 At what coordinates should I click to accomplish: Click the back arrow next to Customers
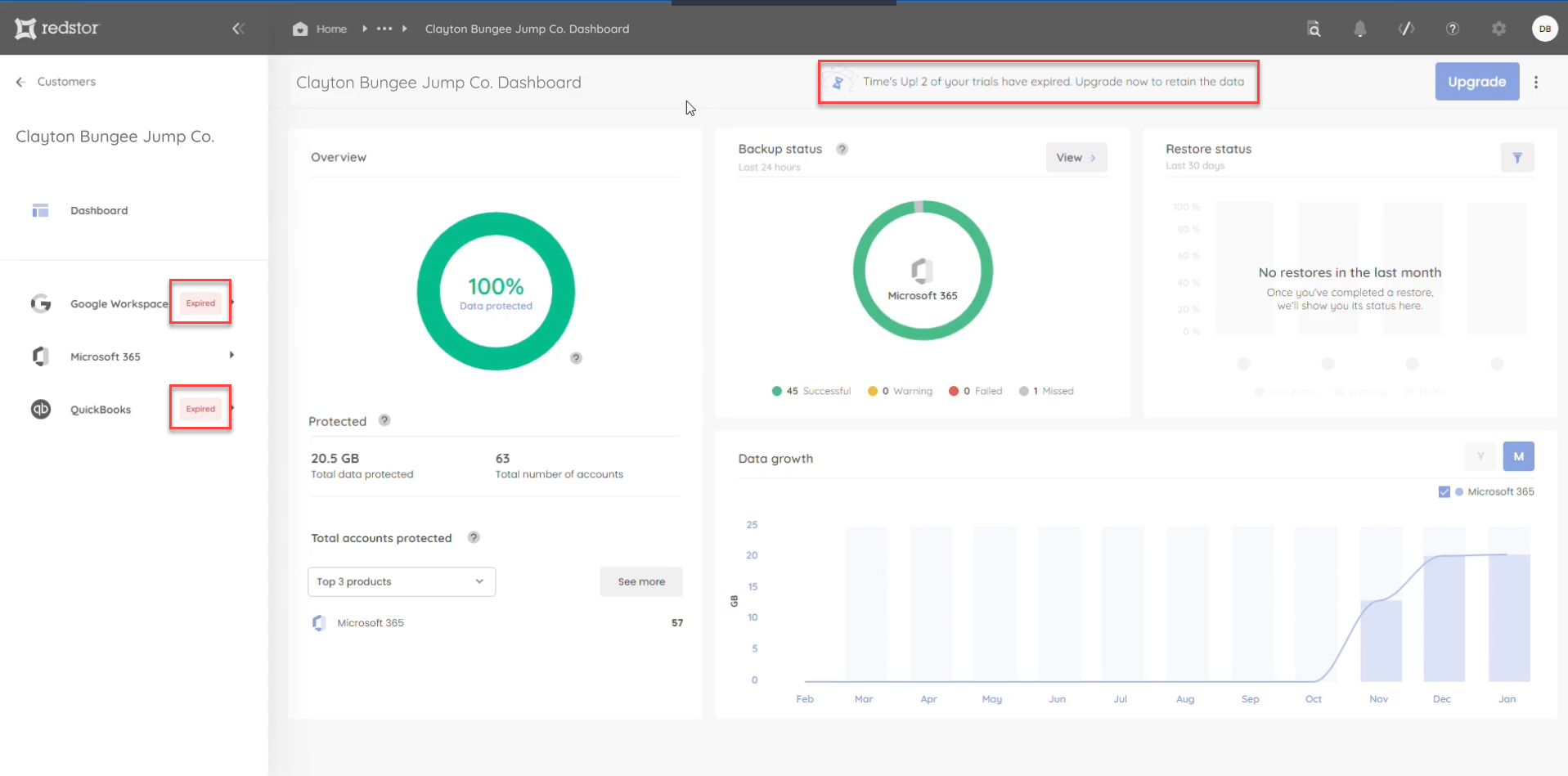click(20, 82)
